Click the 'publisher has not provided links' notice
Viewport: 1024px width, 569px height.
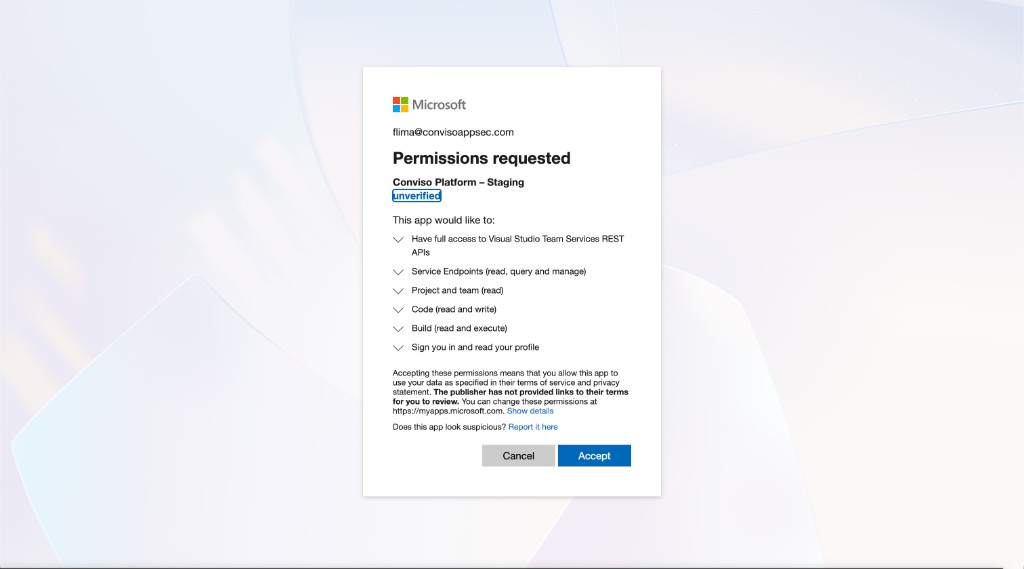511,397
